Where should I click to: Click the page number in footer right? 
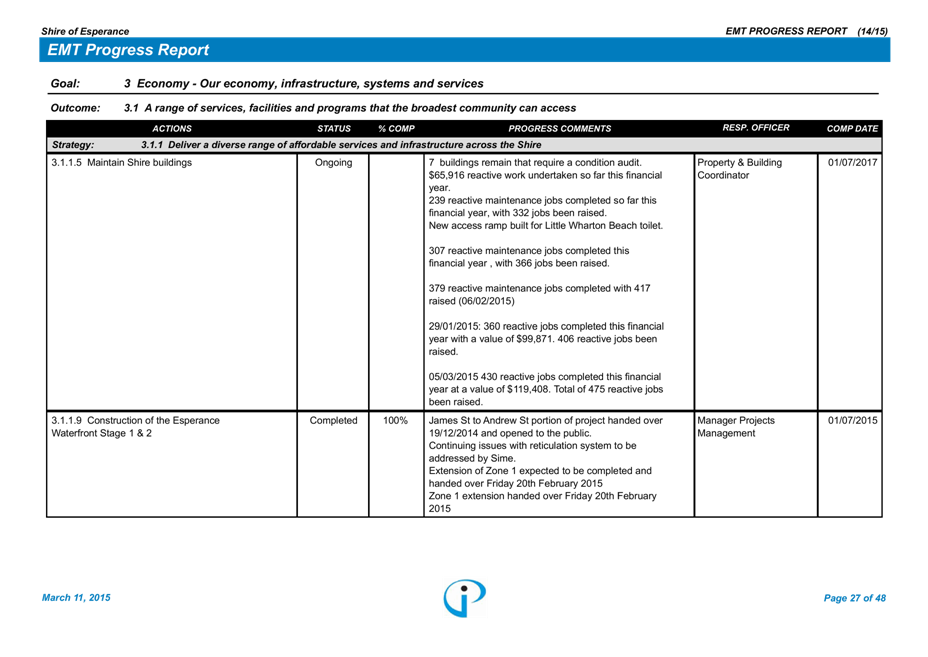[854, 598]
